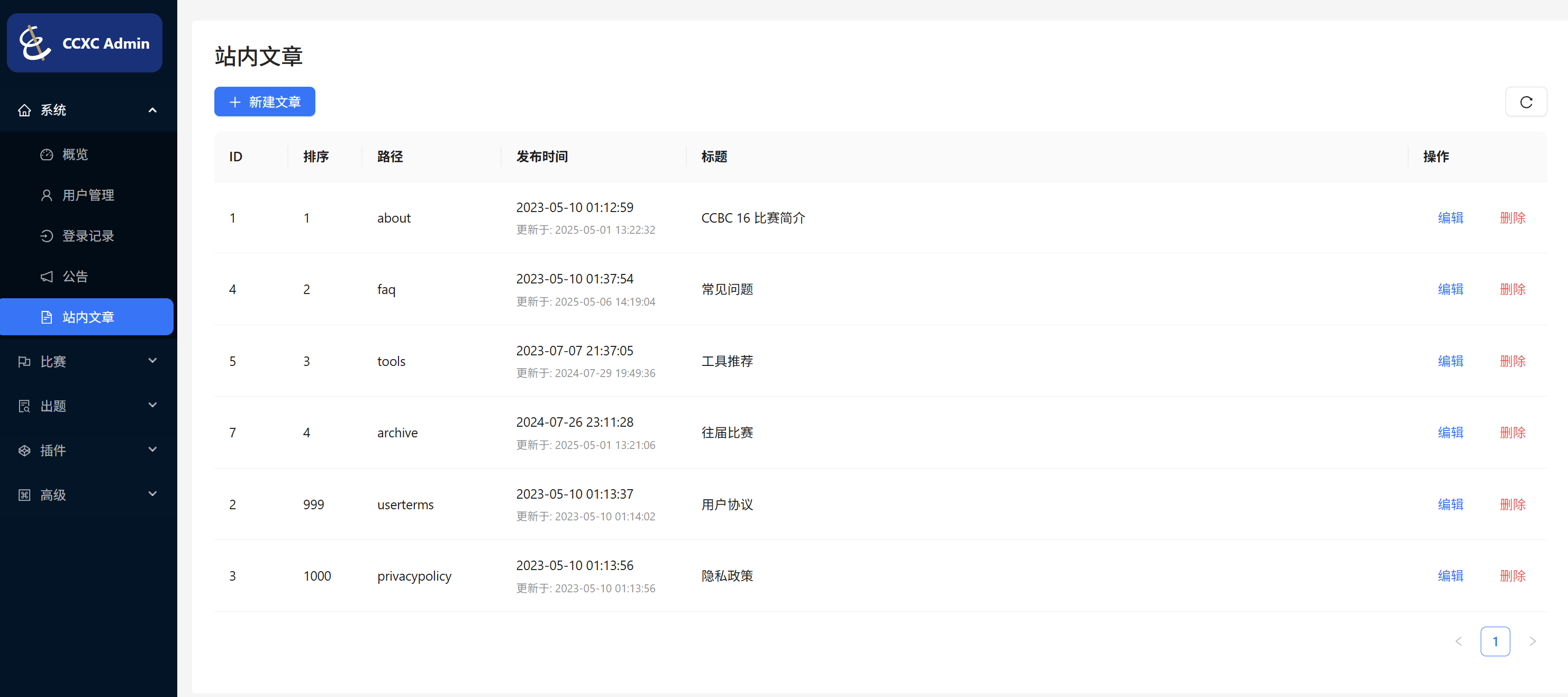
Task: Open the 公告 menu item
Action: click(x=76, y=277)
